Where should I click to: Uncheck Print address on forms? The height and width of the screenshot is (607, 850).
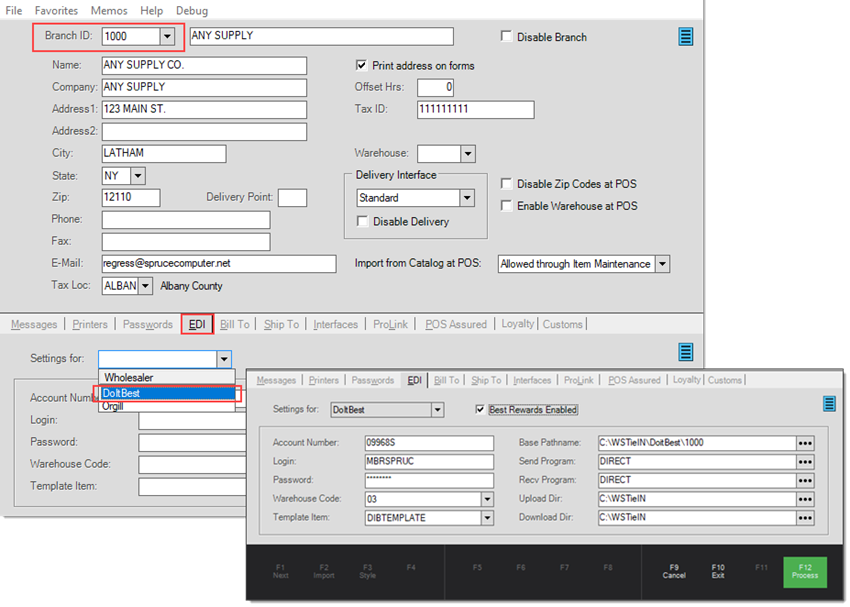click(x=362, y=66)
